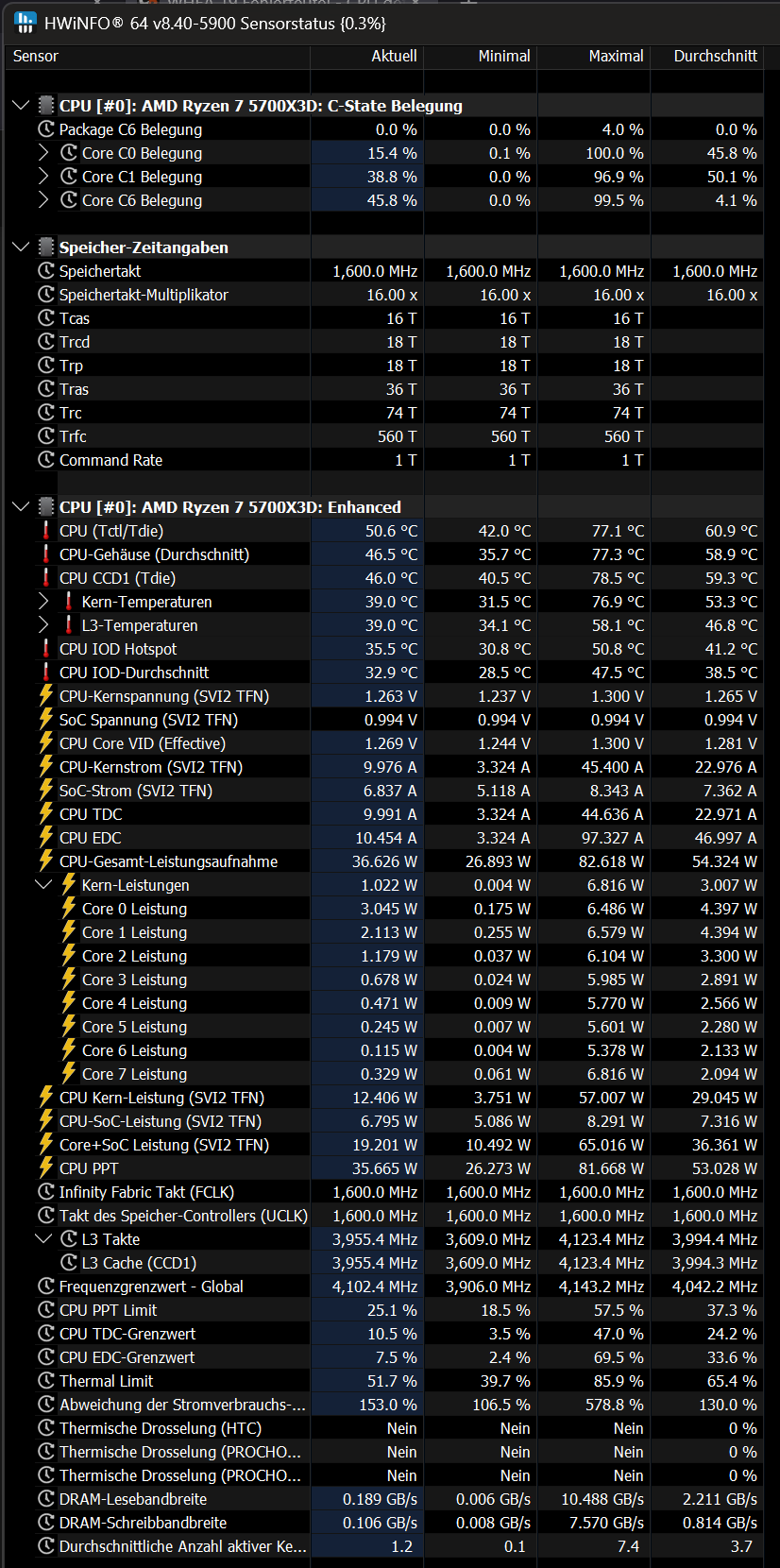Click the lightning icon of CPU-Kernspannung
Screen dimensions: 780x1568
coord(46,695)
